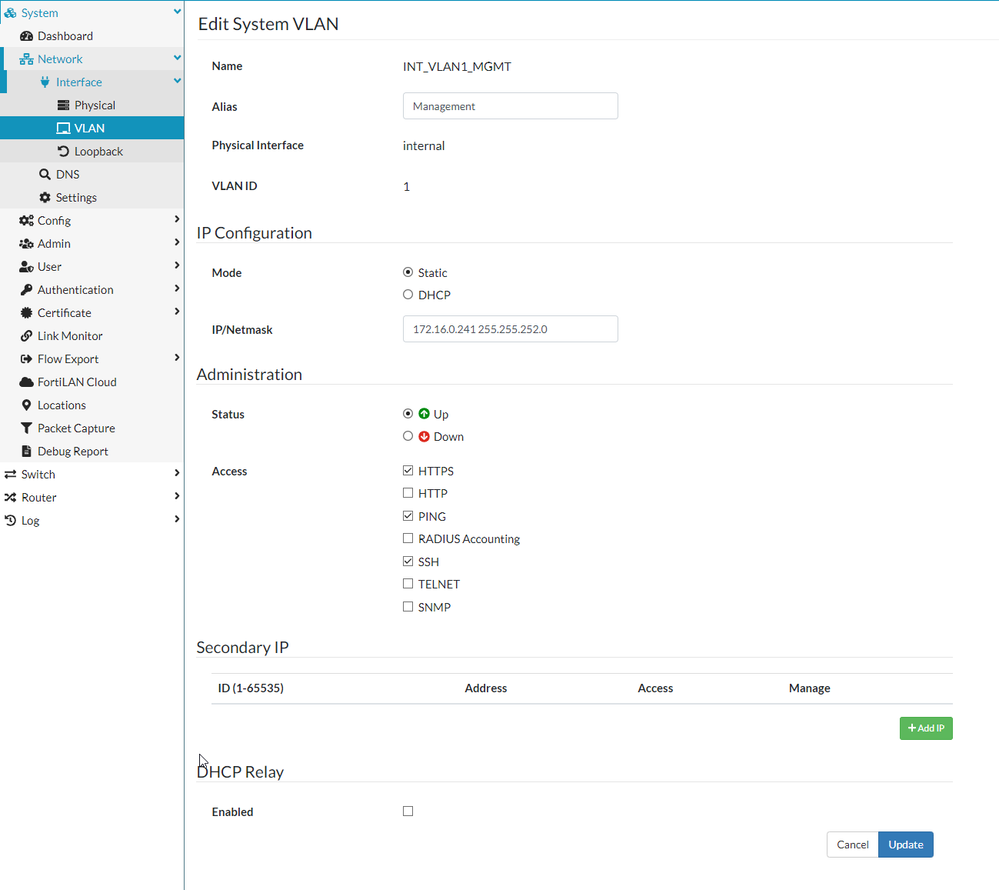Image resolution: width=999 pixels, height=890 pixels.
Task: Expand the Admin menu arrow
Action: tap(177, 242)
